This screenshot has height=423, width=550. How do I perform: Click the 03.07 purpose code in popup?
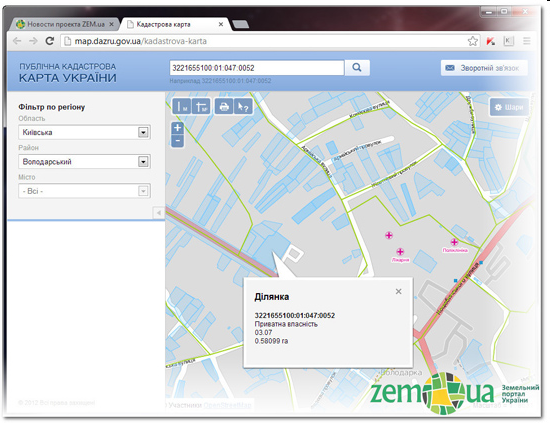click(x=263, y=333)
